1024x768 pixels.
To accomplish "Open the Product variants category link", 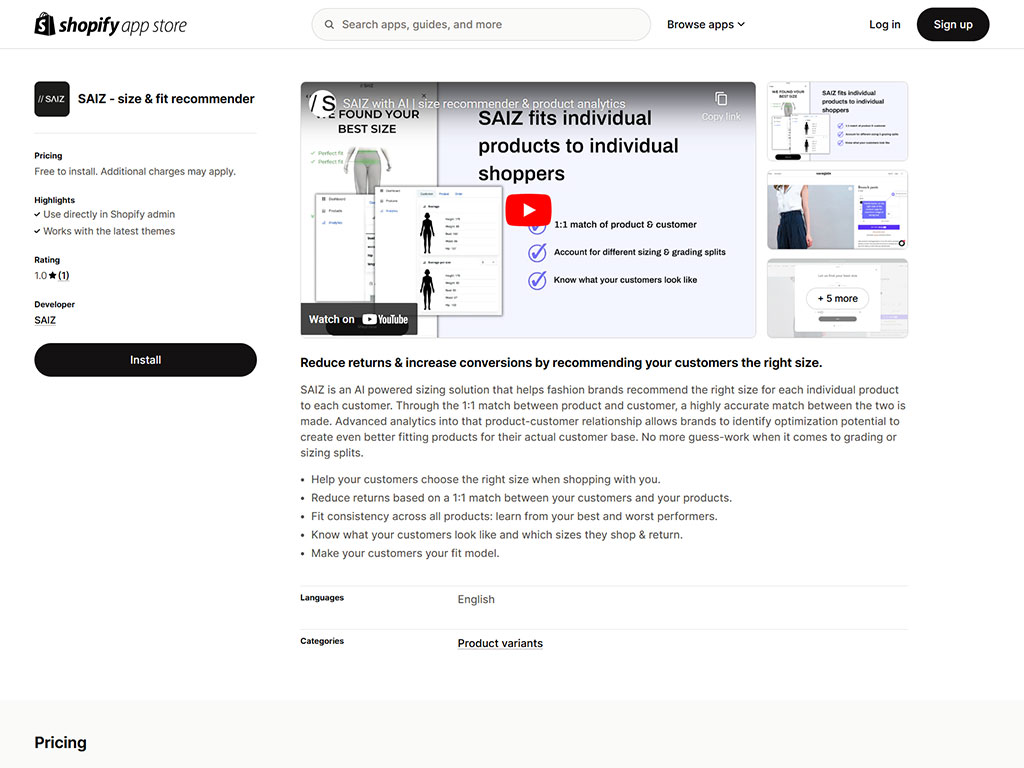I will [x=500, y=643].
